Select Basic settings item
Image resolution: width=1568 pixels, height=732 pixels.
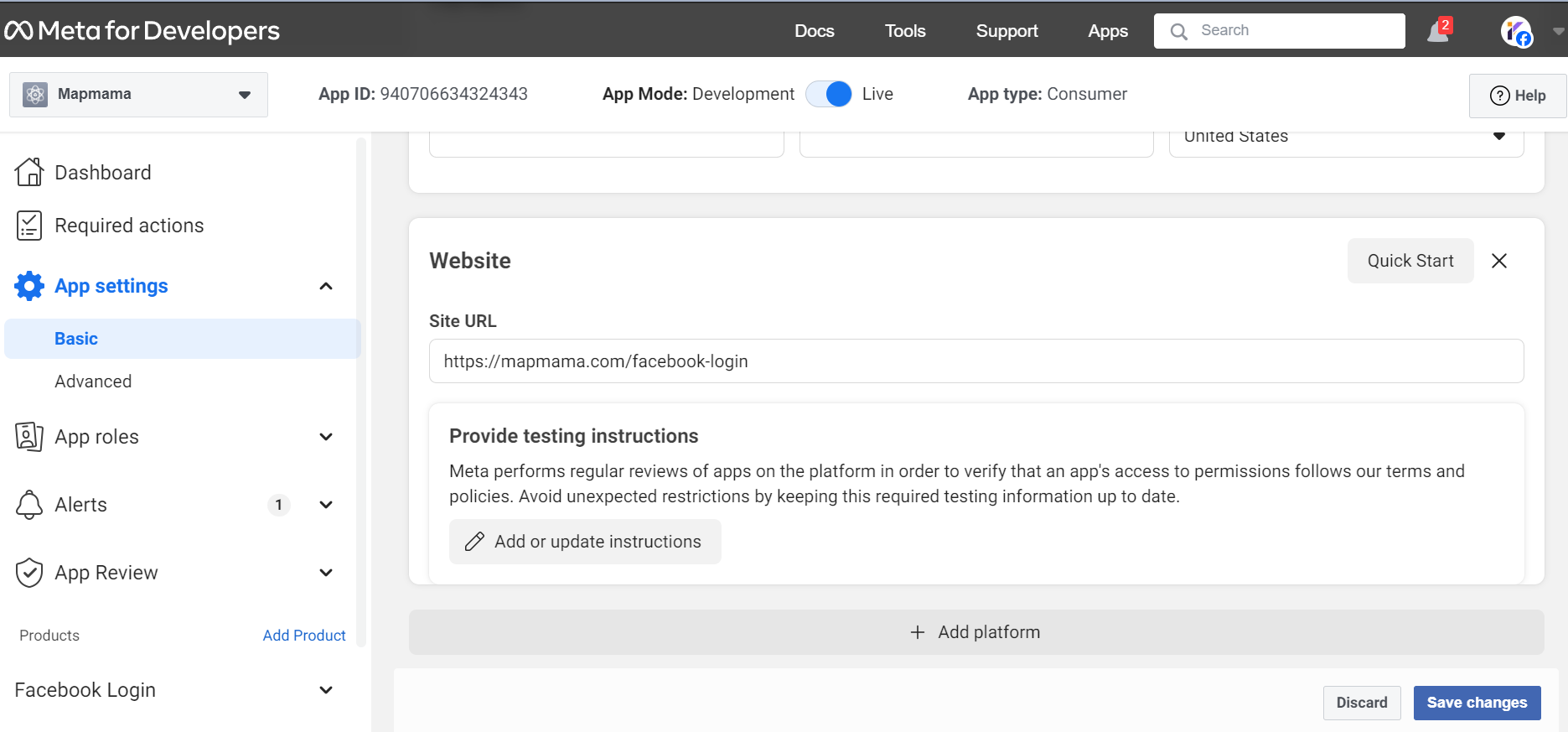[x=183, y=339]
